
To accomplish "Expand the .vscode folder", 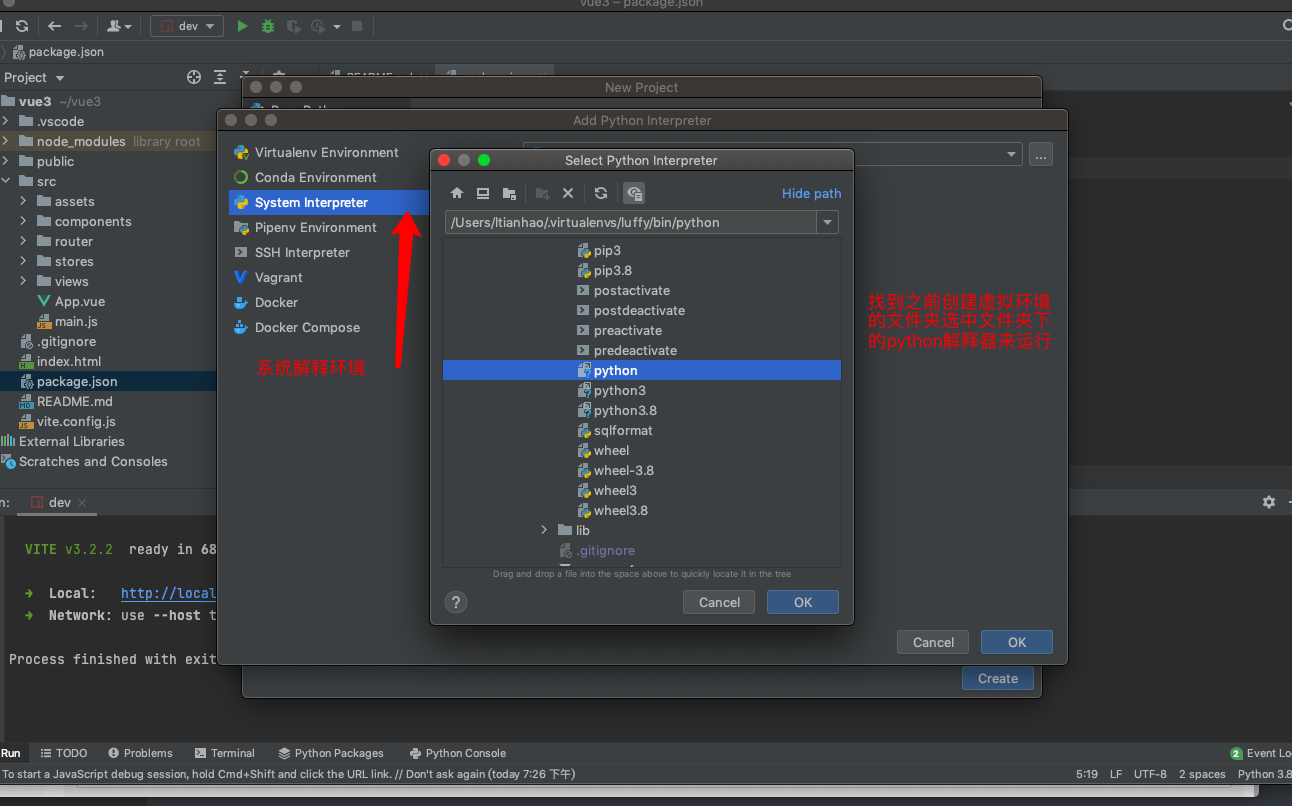I will click(6, 121).
